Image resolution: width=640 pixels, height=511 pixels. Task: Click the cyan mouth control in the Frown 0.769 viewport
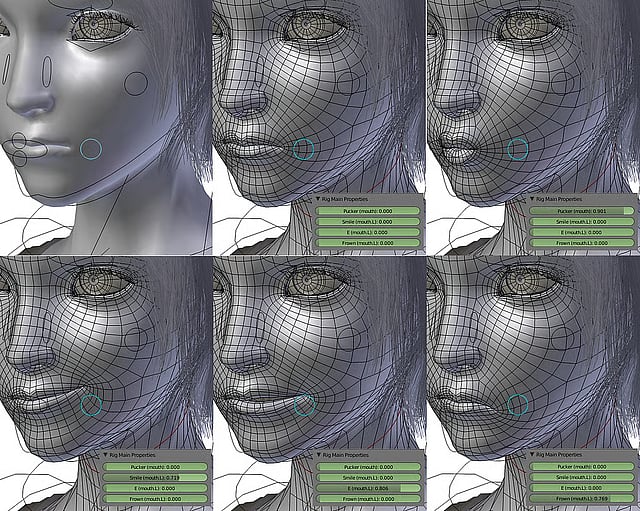click(x=517, y=404)
